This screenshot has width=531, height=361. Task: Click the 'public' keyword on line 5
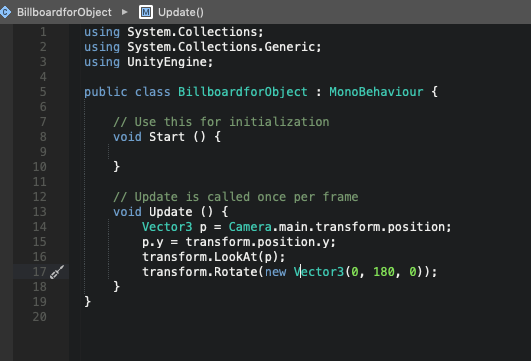[x=106, y=92]
